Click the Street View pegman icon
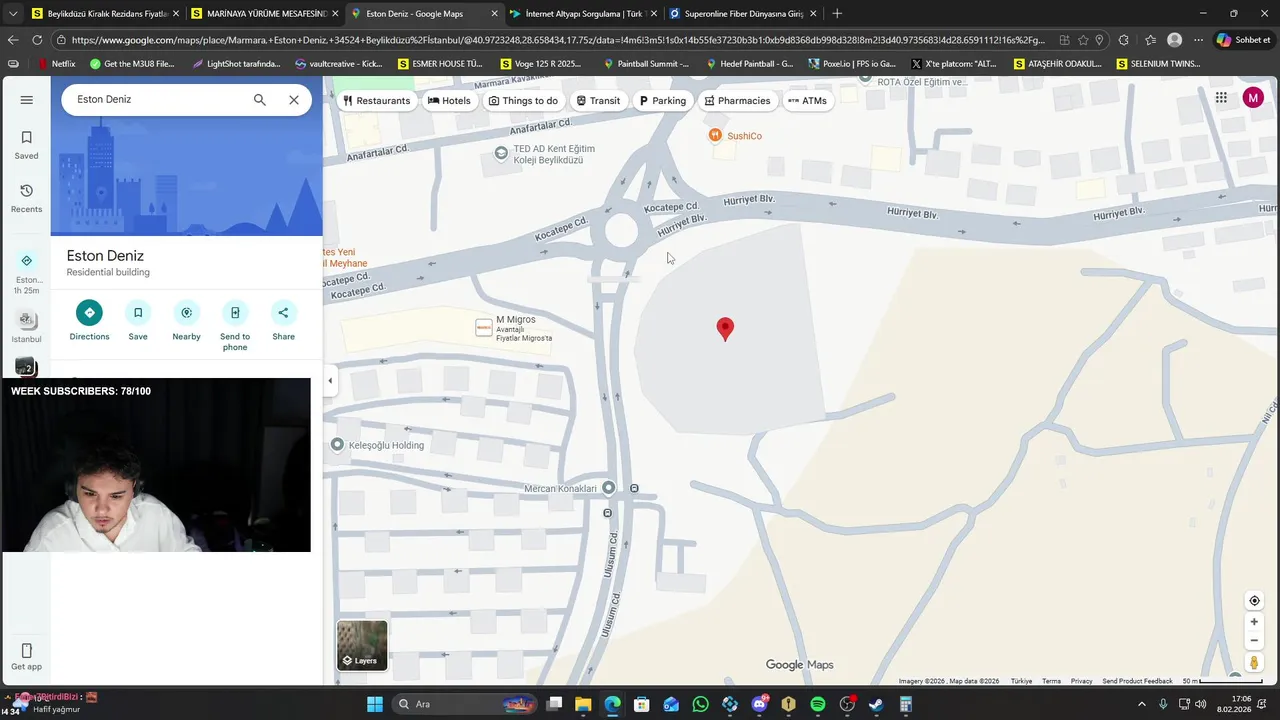 point(1254,663)
